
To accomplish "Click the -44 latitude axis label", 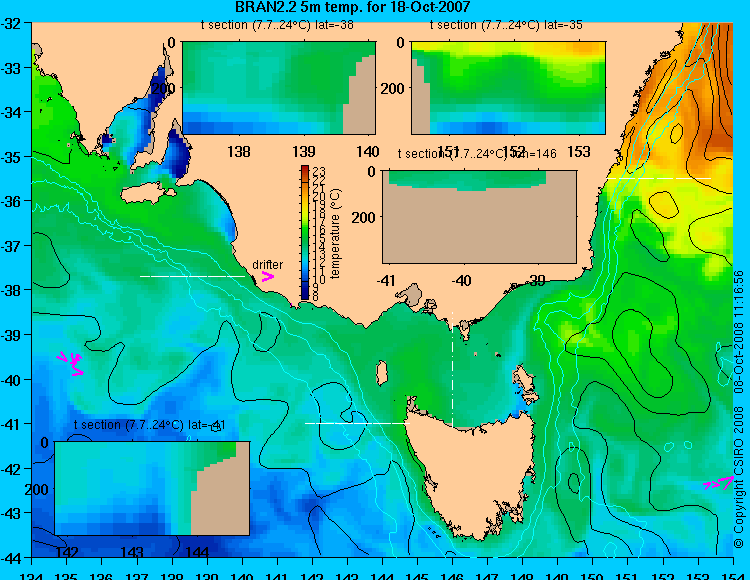I will pyautogui.click(x=11, y=558).
